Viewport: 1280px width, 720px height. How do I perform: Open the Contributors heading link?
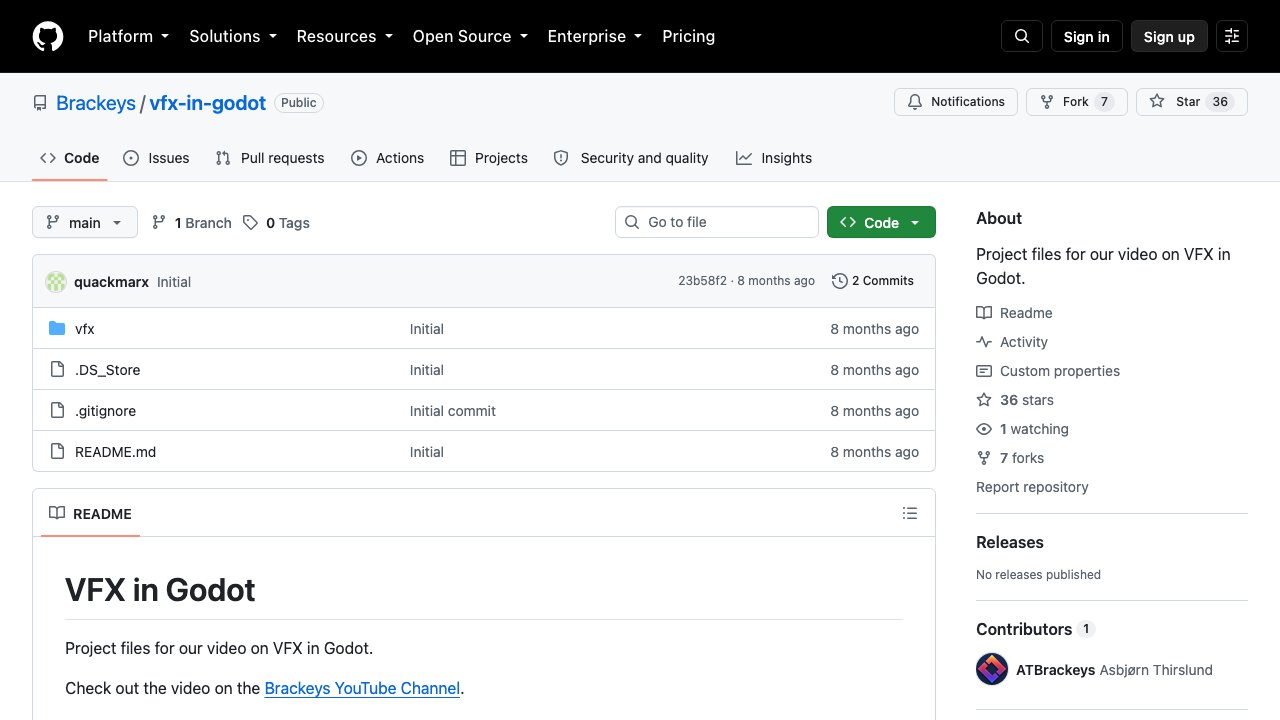coord(1035,629)
